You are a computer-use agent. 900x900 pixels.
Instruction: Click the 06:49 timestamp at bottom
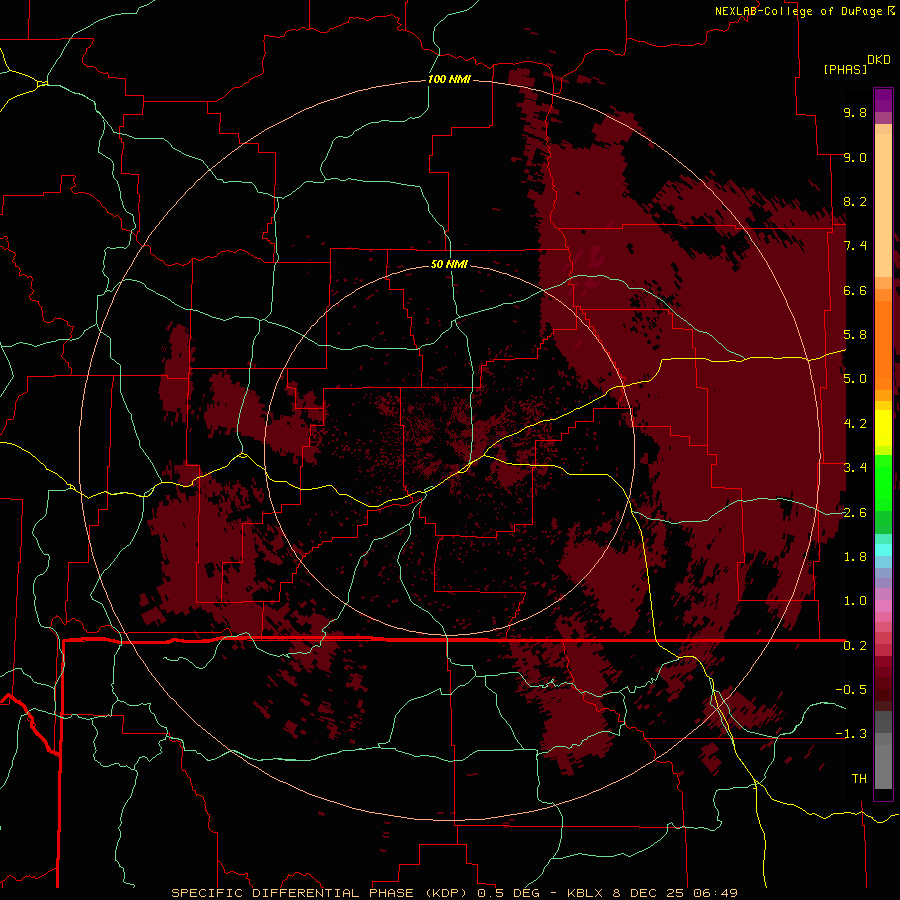pos(715,893)
